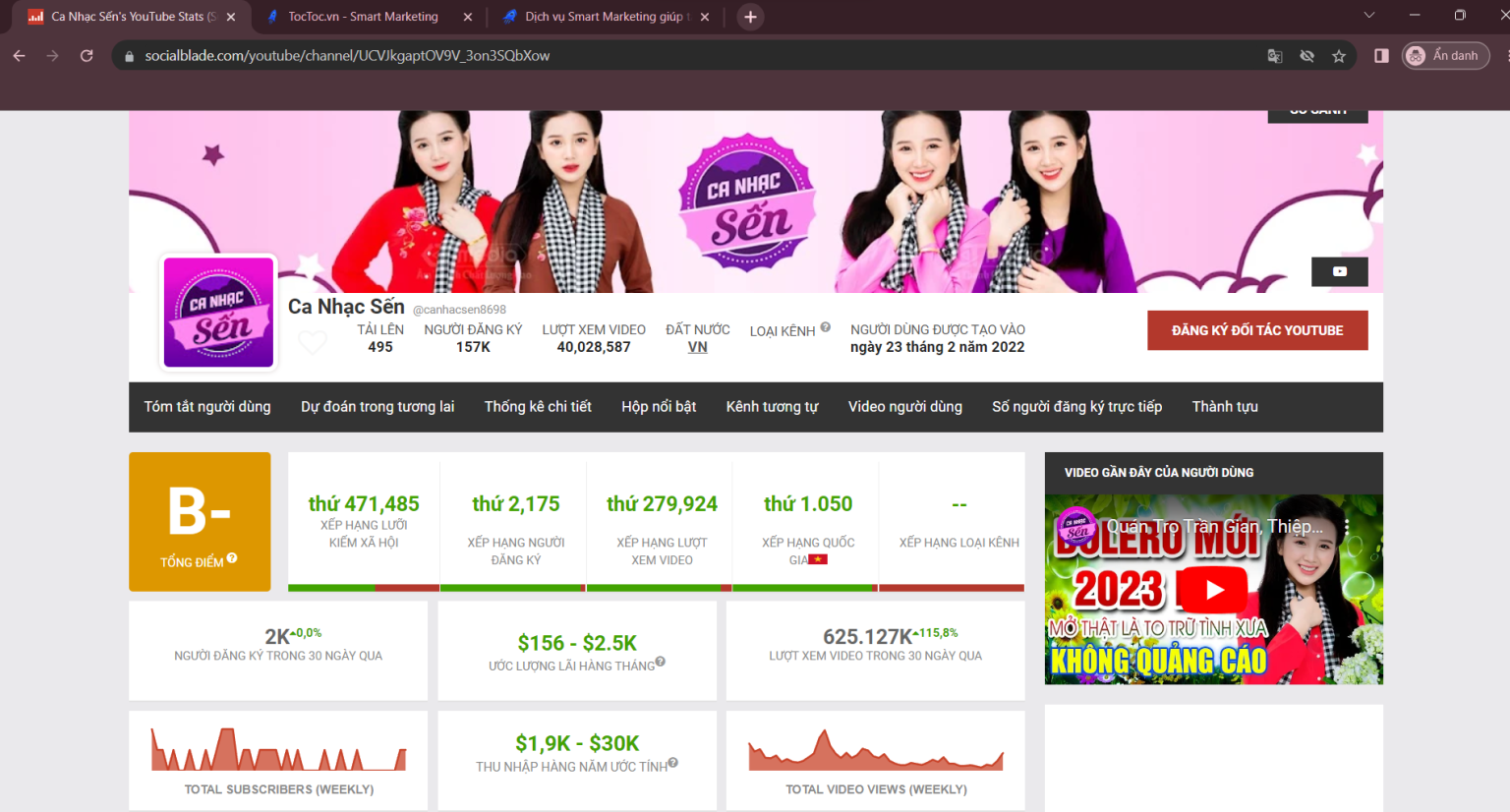The image size is (1510, 812).
Task: Click the help icon on the B- TỔNG ĐIỂM card
Action: pos(231,558)
